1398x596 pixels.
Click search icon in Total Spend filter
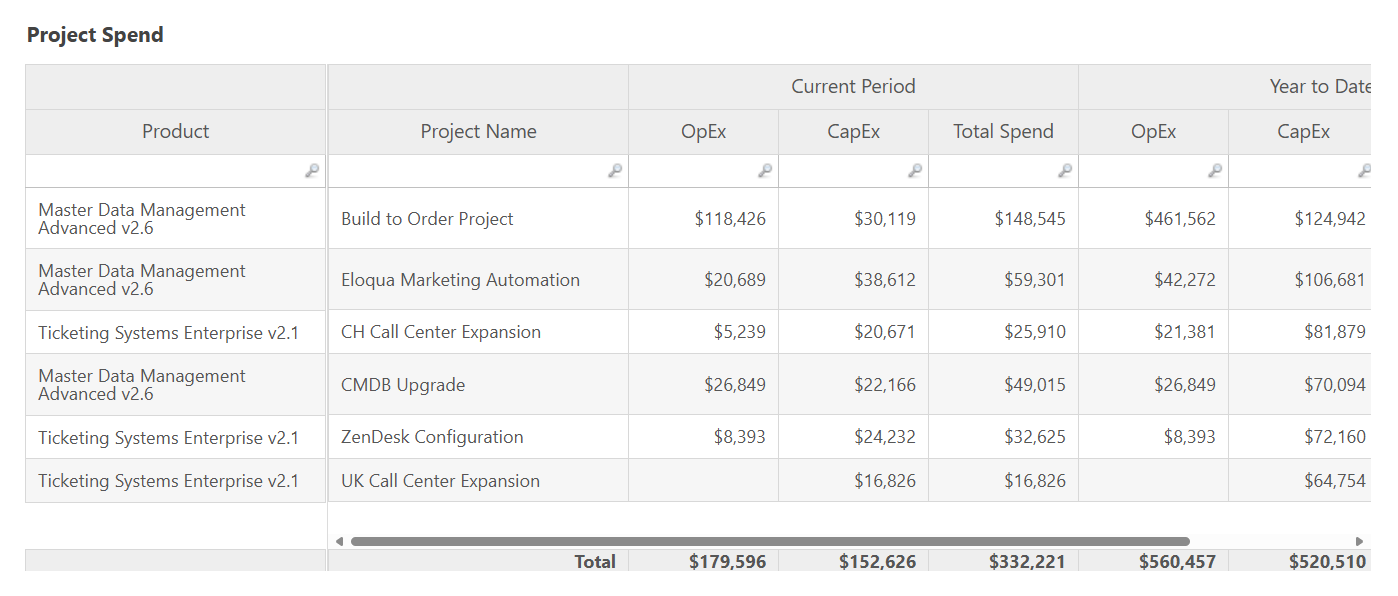click(1065, 171)
